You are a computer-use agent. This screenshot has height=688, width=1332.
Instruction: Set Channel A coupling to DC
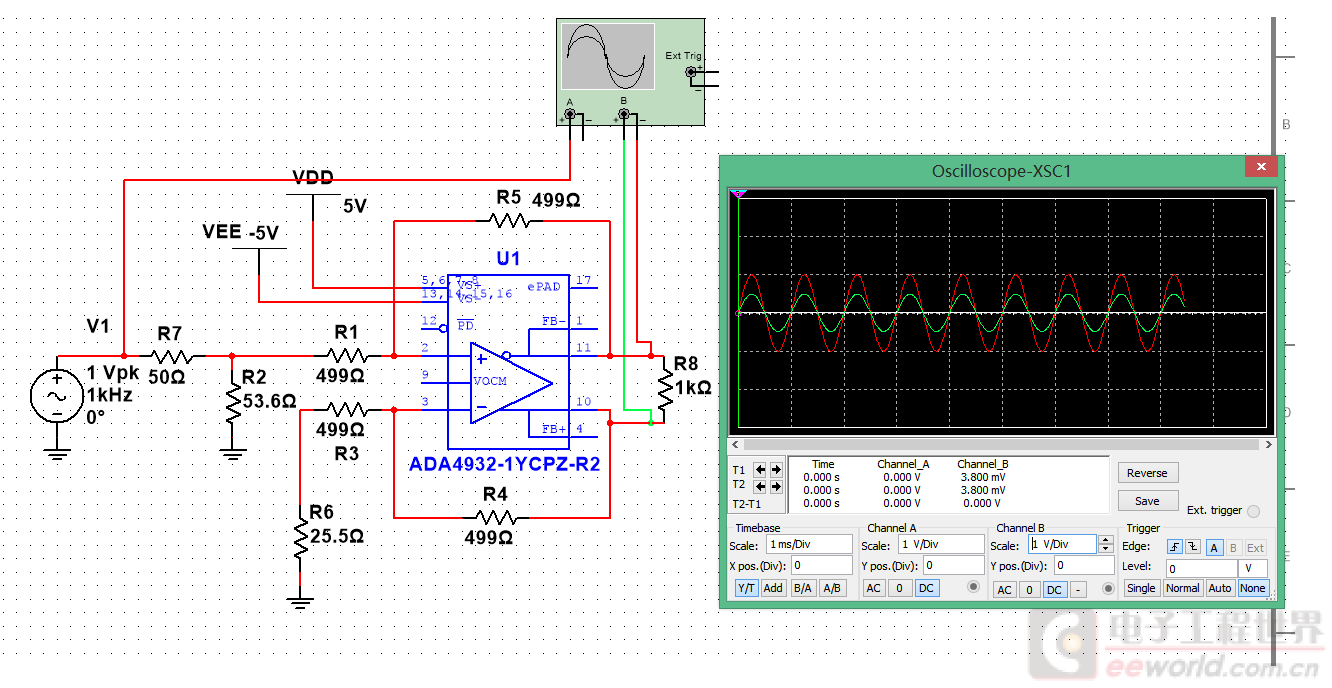[926, 588]
